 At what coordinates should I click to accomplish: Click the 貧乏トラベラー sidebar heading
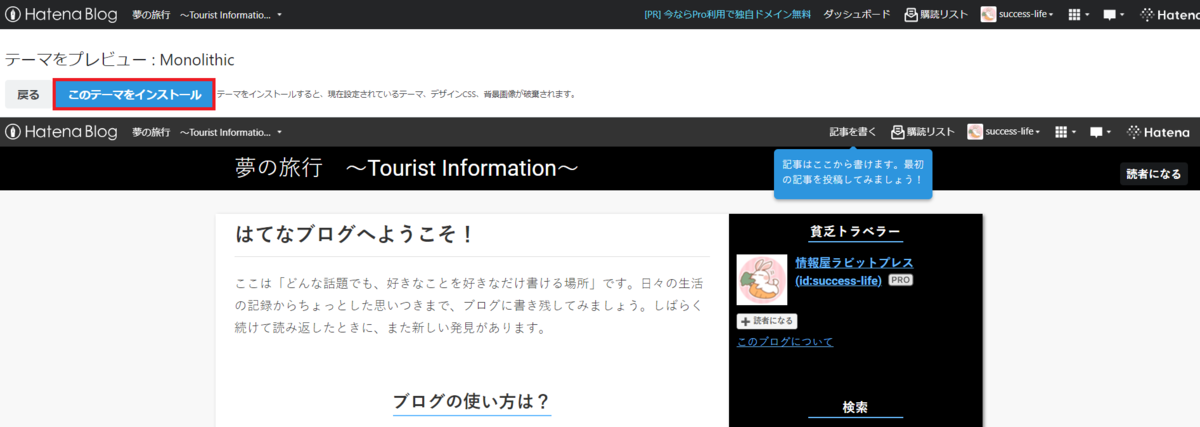pyautogui.click(x=855, y=231)
